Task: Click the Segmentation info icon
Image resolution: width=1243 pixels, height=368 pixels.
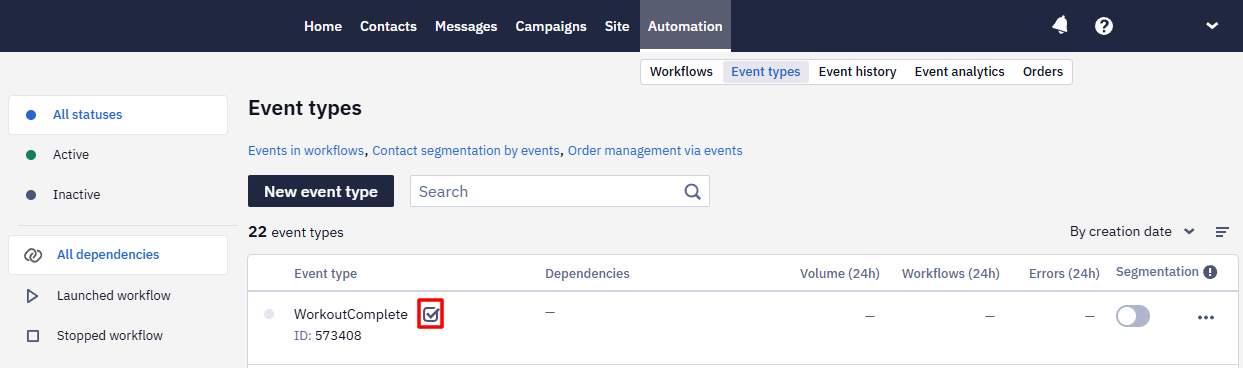Action: [1210, 272]
